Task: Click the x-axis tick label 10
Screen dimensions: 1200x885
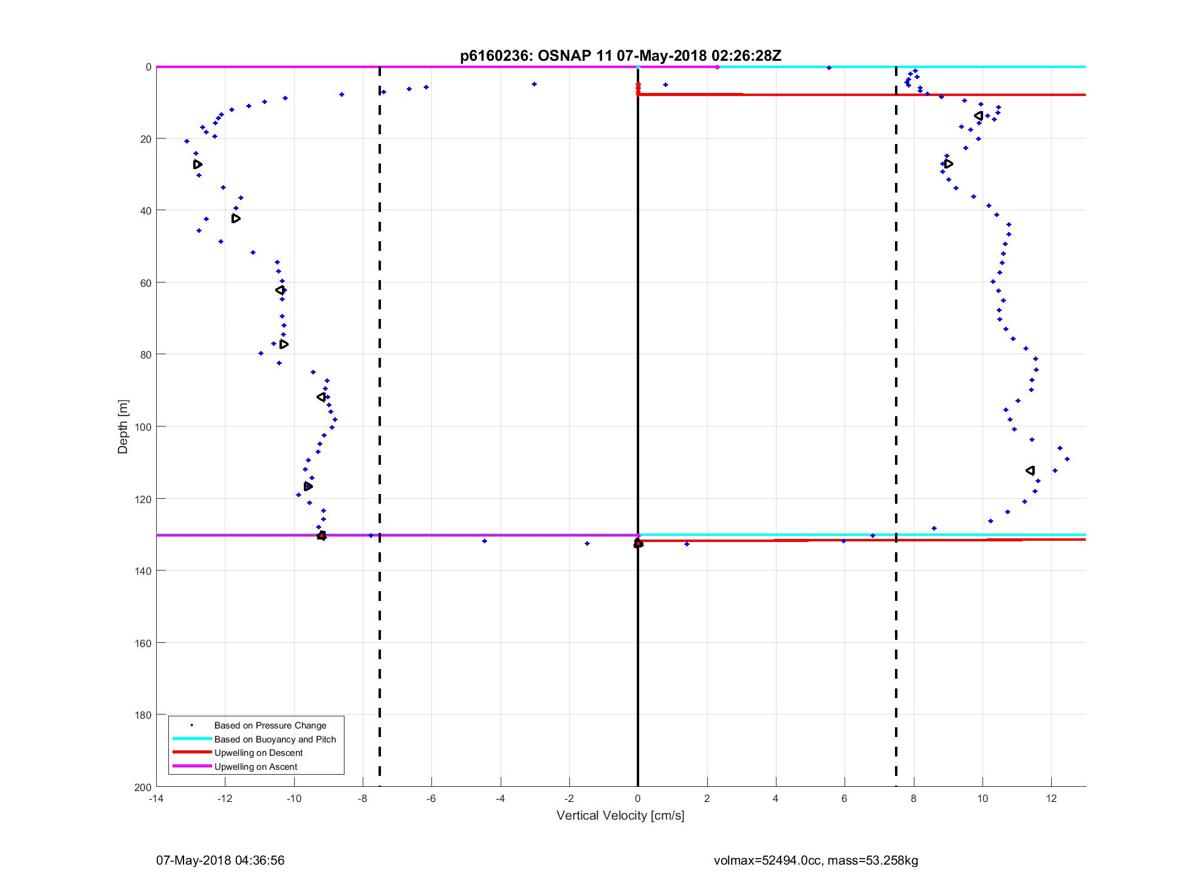Action: click(x=983, y=799)
